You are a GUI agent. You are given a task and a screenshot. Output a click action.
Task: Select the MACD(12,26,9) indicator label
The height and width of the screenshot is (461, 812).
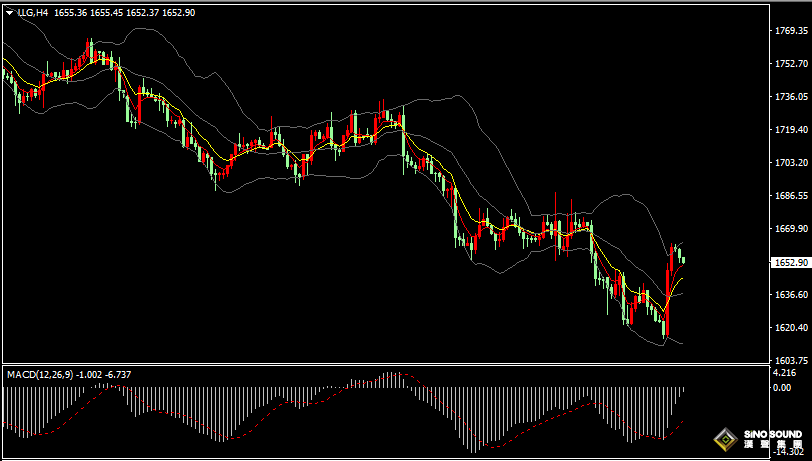click(x=40, y=374)
